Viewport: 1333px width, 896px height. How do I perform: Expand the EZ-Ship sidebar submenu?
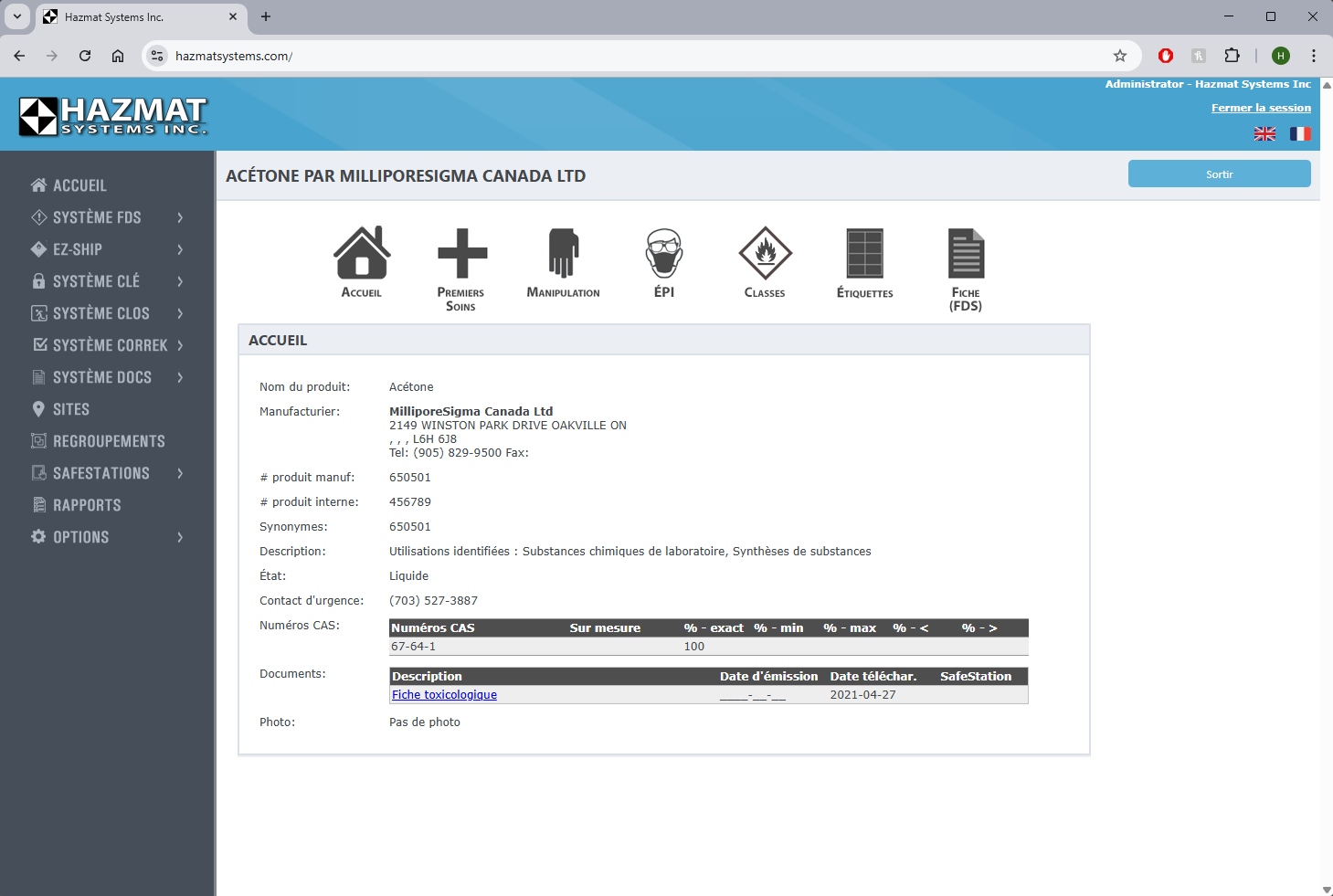78,249
